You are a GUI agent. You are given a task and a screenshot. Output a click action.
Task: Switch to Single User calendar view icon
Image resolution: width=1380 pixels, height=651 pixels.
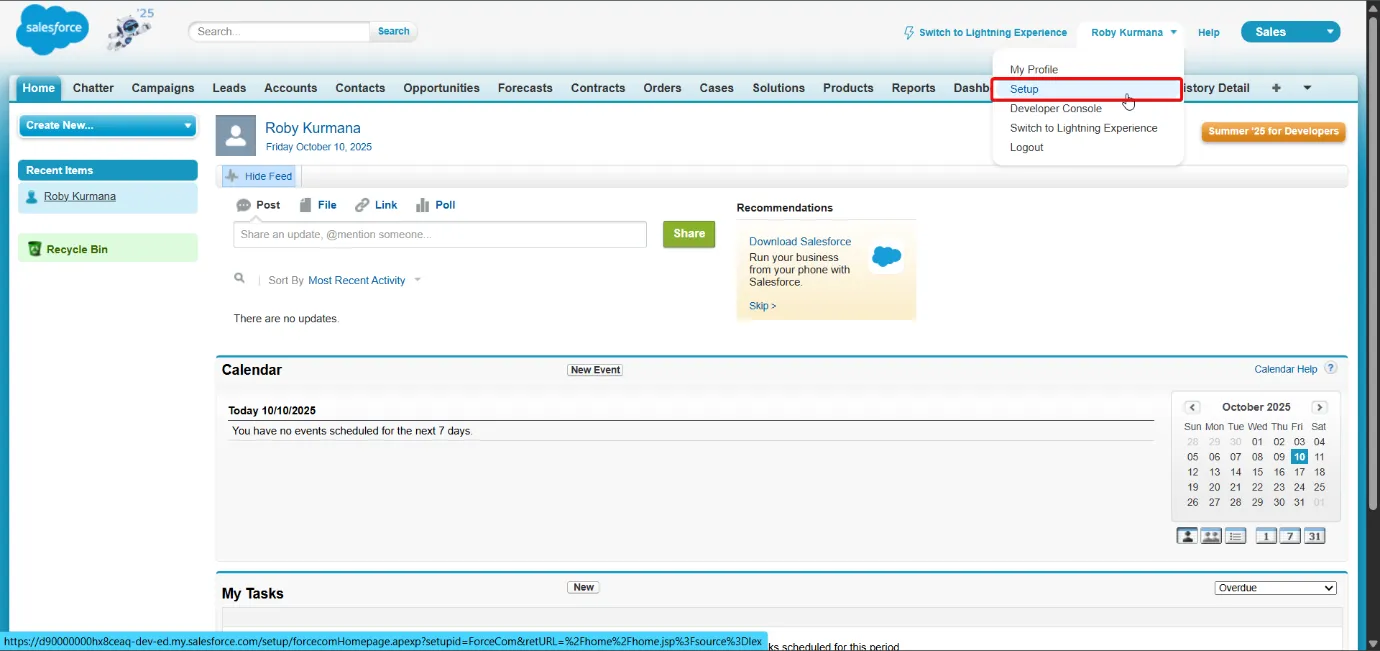[1187, 536]
